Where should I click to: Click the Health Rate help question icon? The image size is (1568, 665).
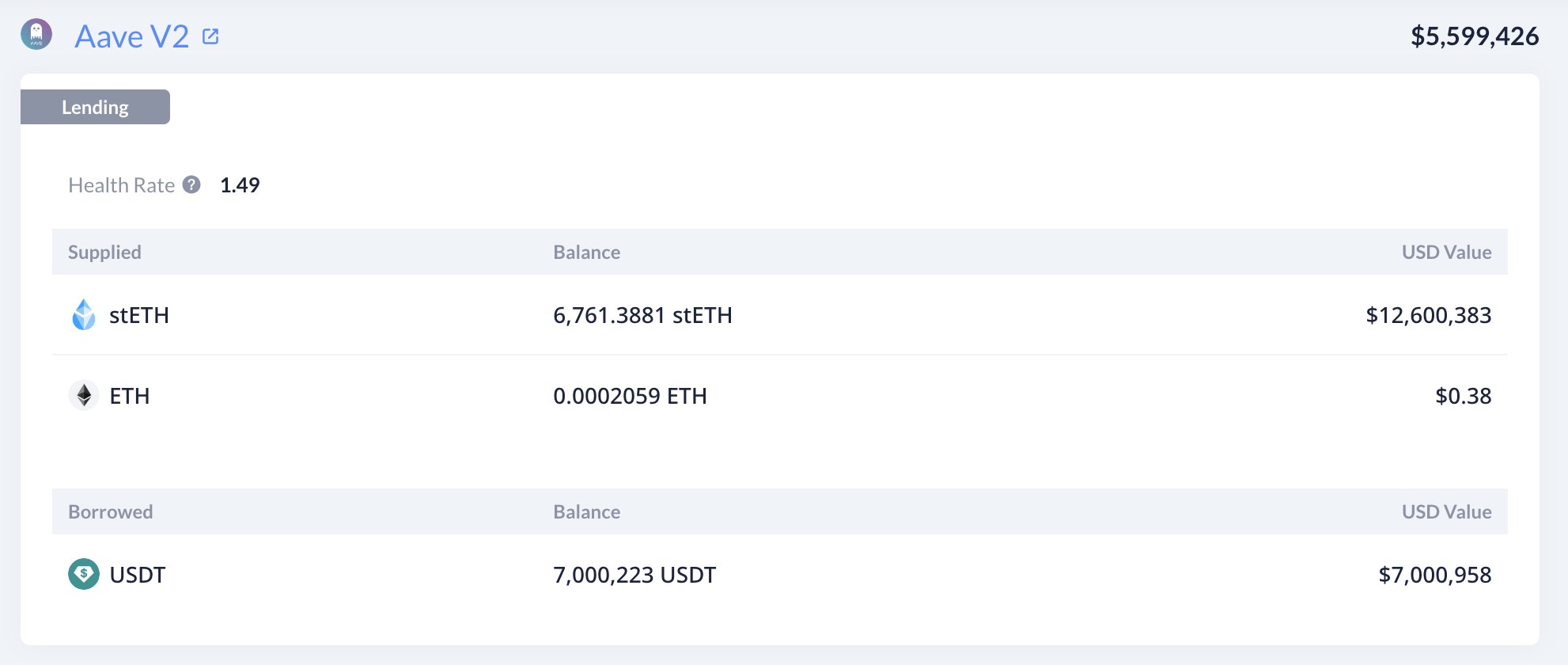click(x=191, y=184)
